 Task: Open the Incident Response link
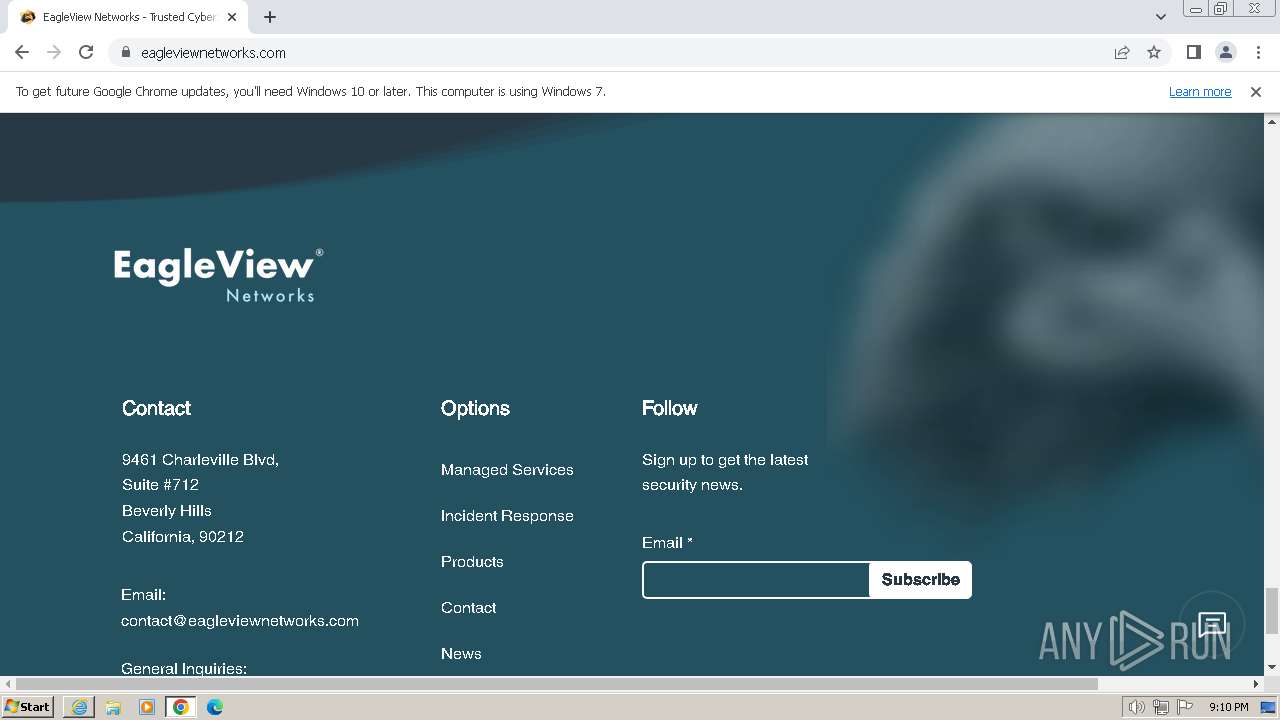[507, 516]
